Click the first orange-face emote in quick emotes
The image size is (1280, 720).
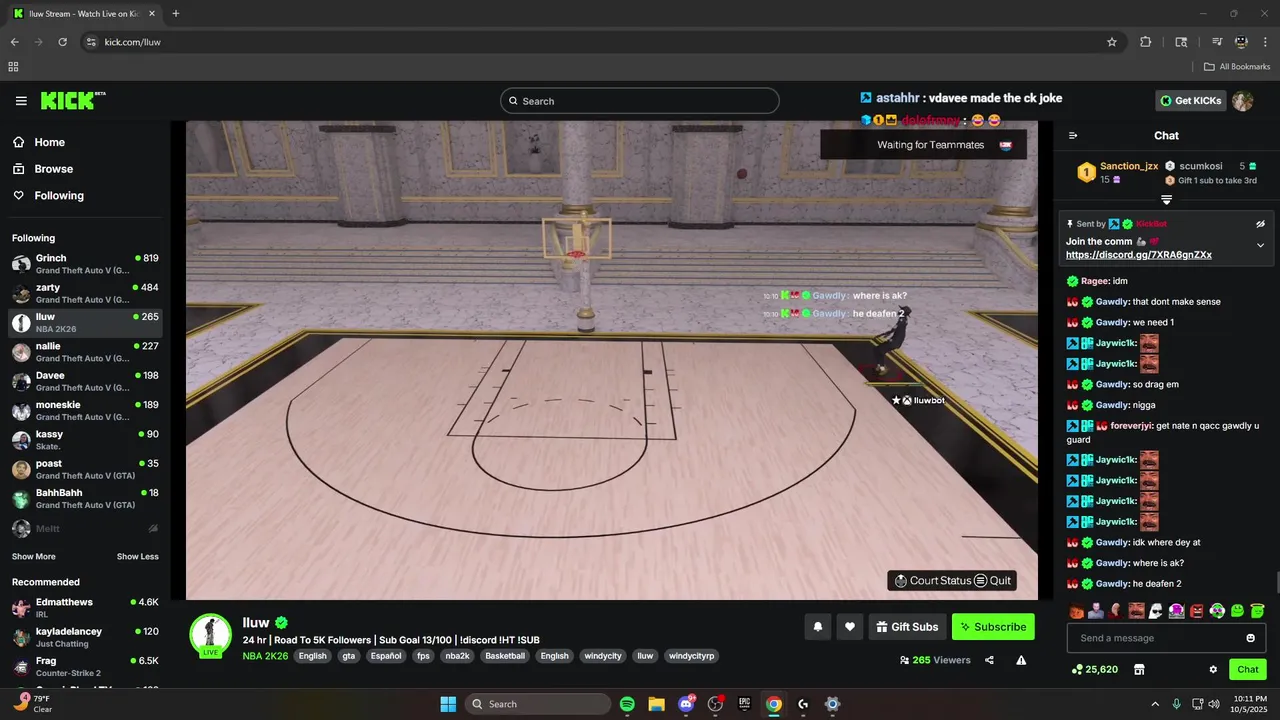click(x=1076, y=610)
